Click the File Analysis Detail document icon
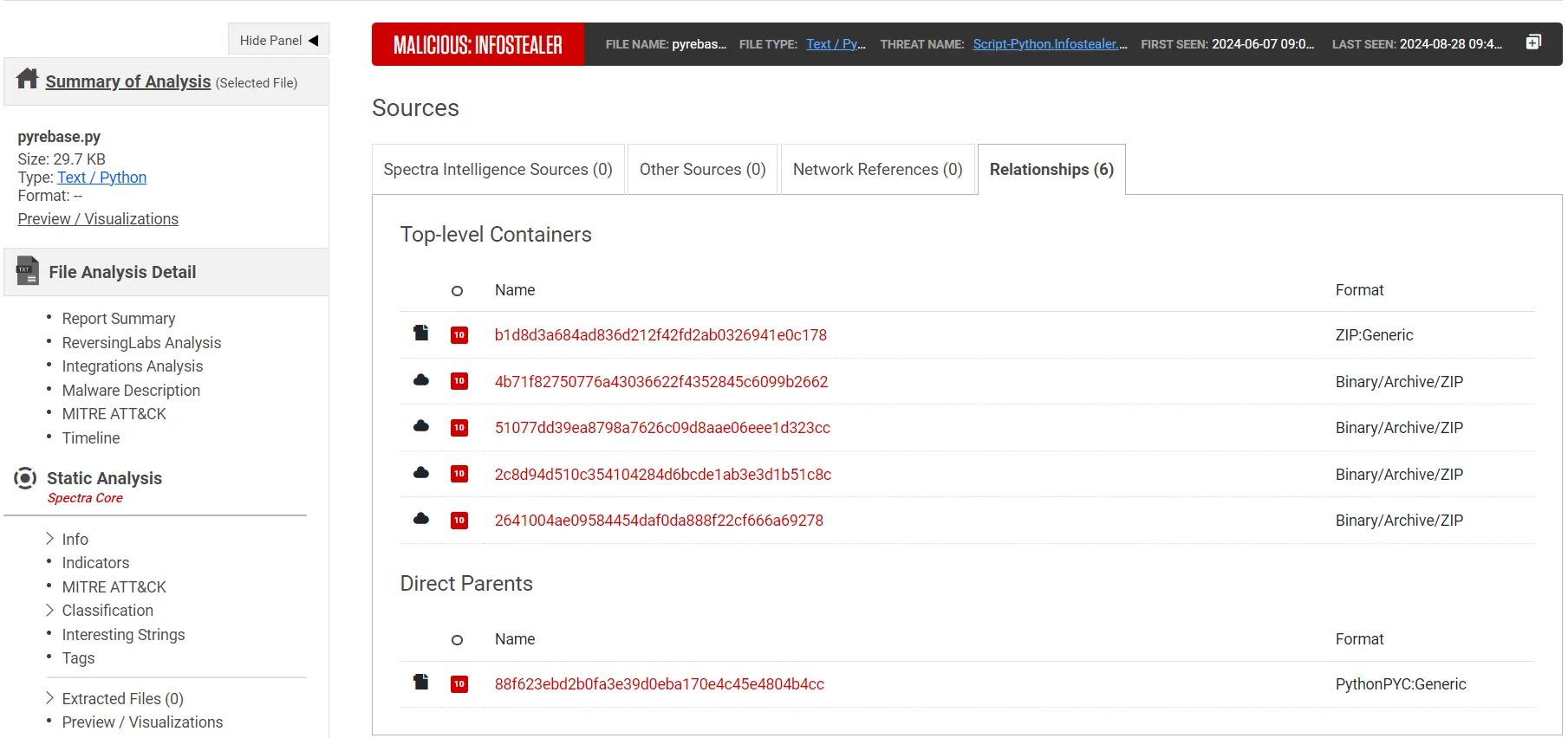Viewport: 1568px width, 738px height. [x=28, y=271]
